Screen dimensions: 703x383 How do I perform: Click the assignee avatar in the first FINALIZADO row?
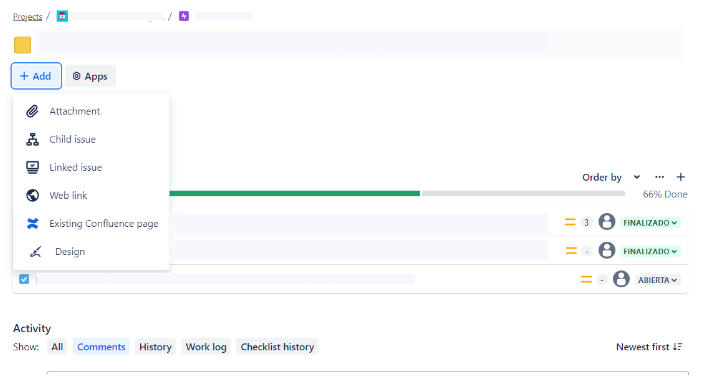coord(607,222)
